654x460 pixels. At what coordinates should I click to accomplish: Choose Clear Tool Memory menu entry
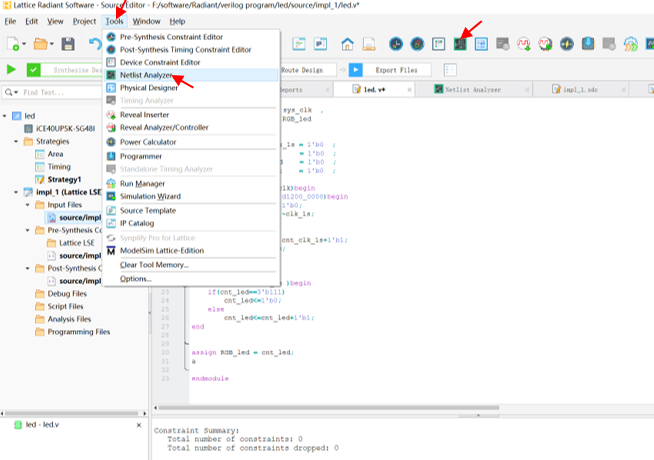(x=191, y=265)
